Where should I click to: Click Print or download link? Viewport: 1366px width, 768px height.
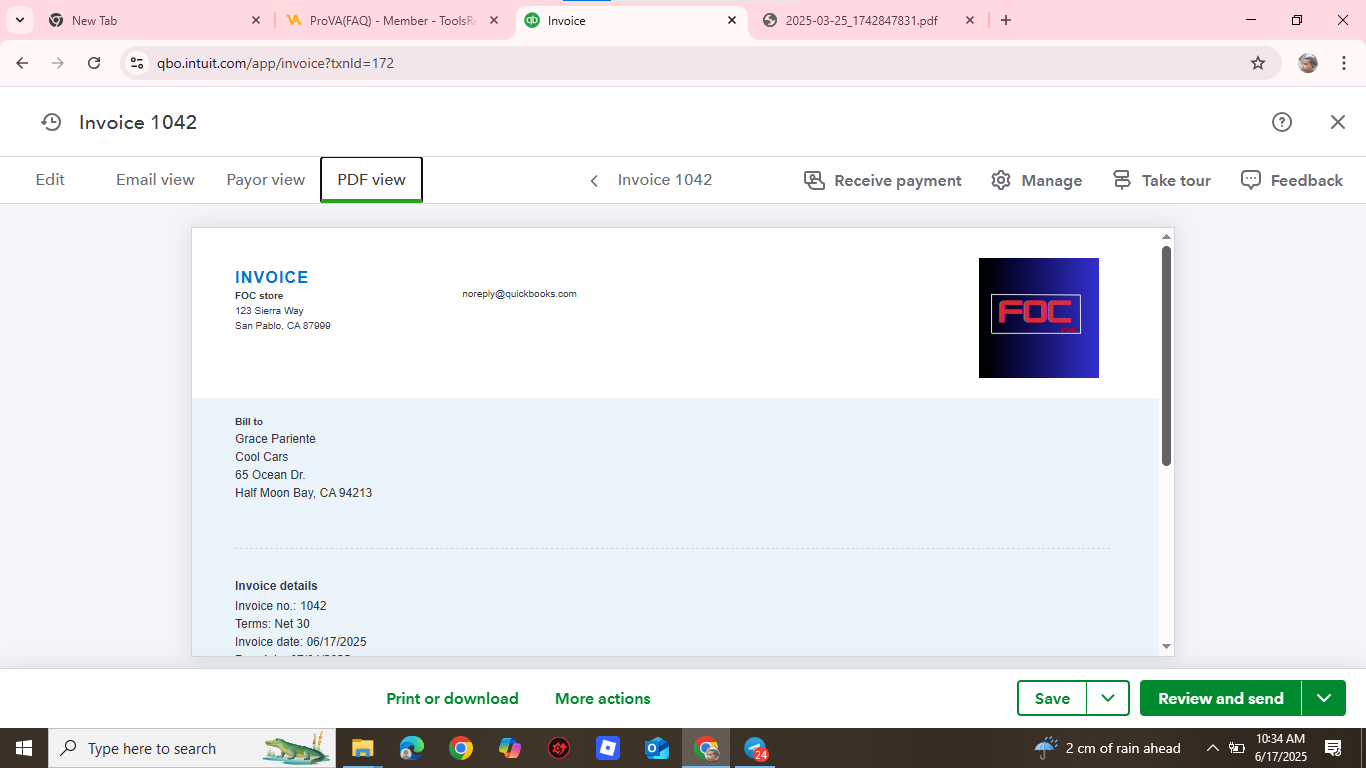(452, 699)
